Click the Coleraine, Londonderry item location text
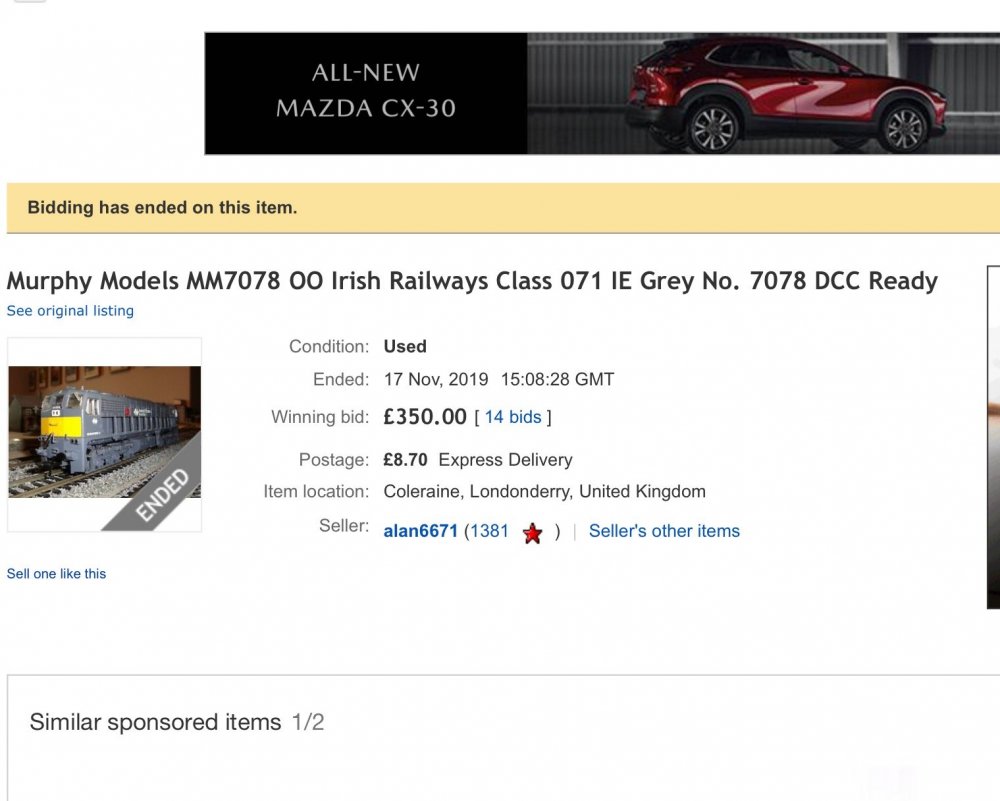Viewport: 1000px width, 801px height. click(544, 491)
